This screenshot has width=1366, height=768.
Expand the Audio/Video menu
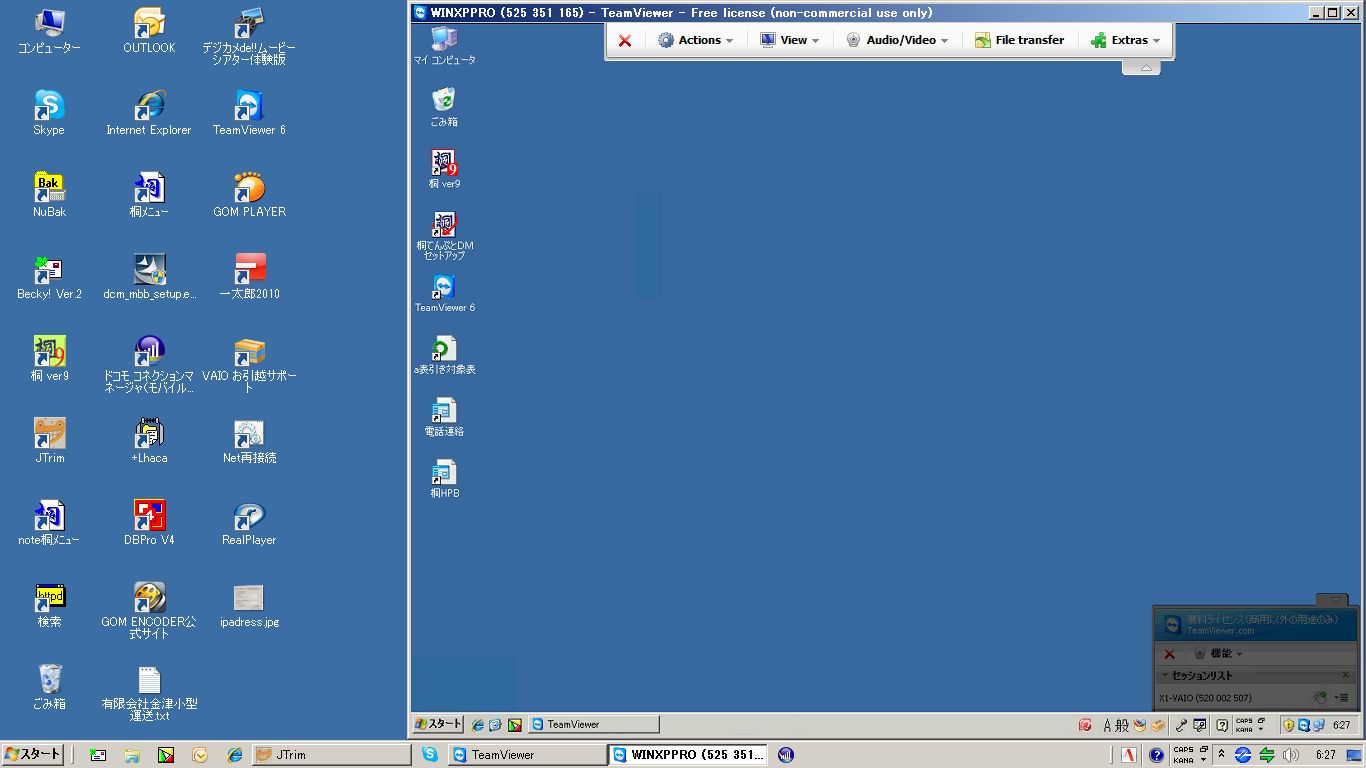click(897, 41)
